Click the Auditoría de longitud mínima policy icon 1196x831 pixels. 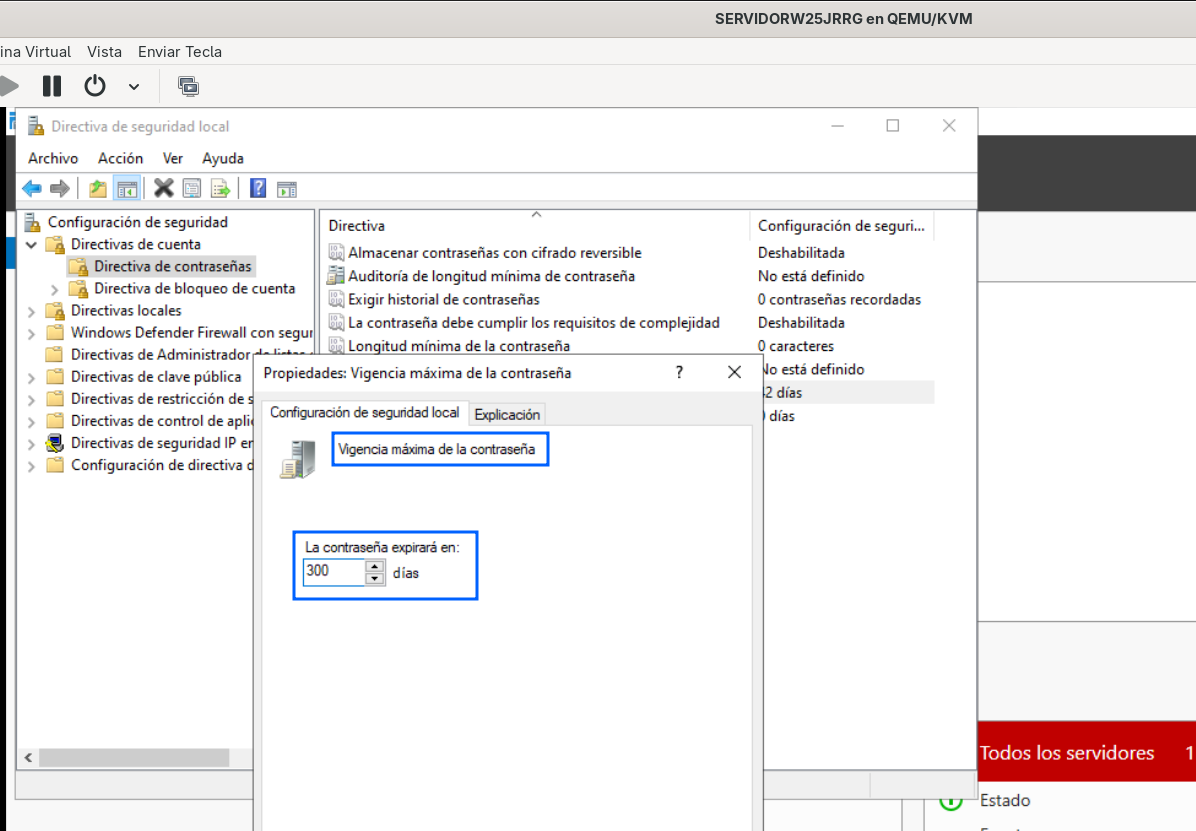click(336, 275)
